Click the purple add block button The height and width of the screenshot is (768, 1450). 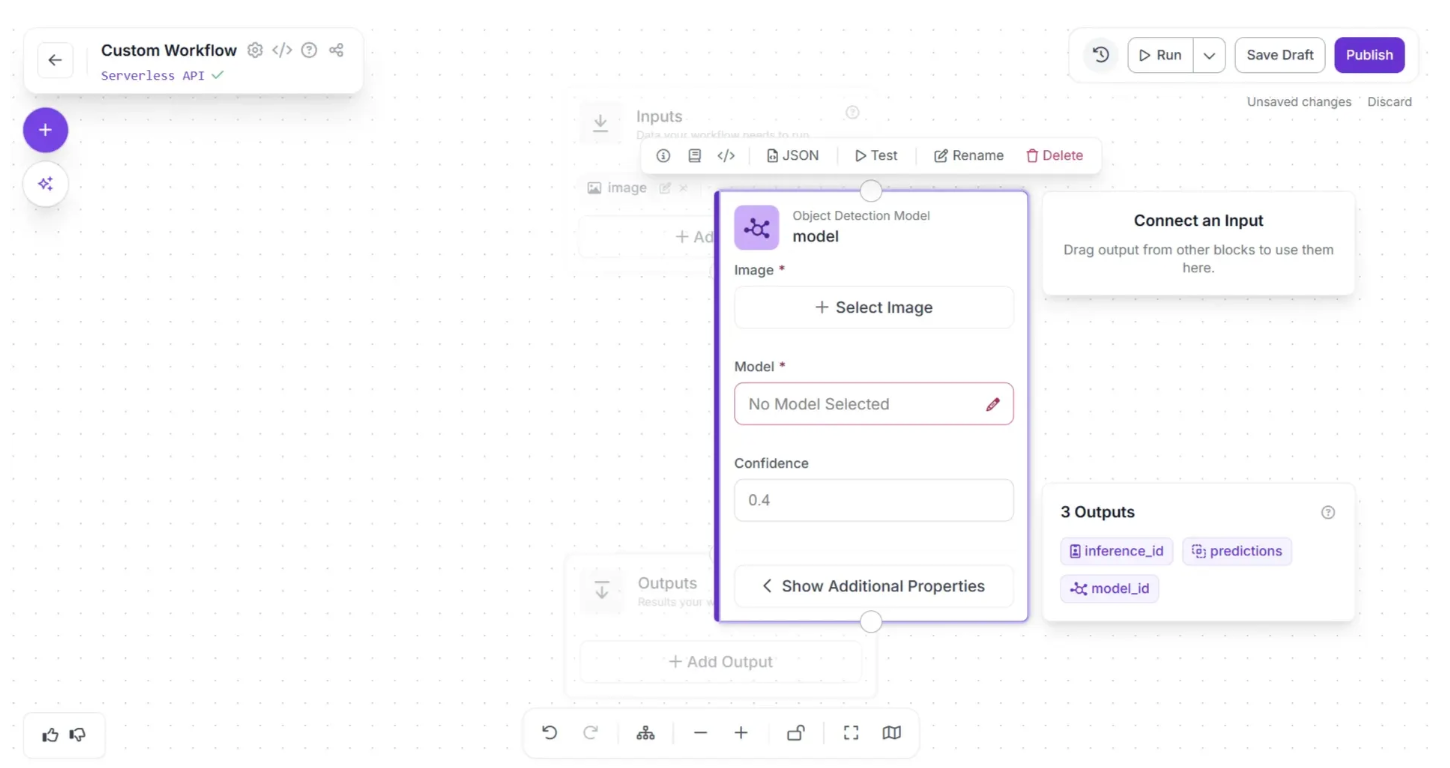tap(45, 130)
